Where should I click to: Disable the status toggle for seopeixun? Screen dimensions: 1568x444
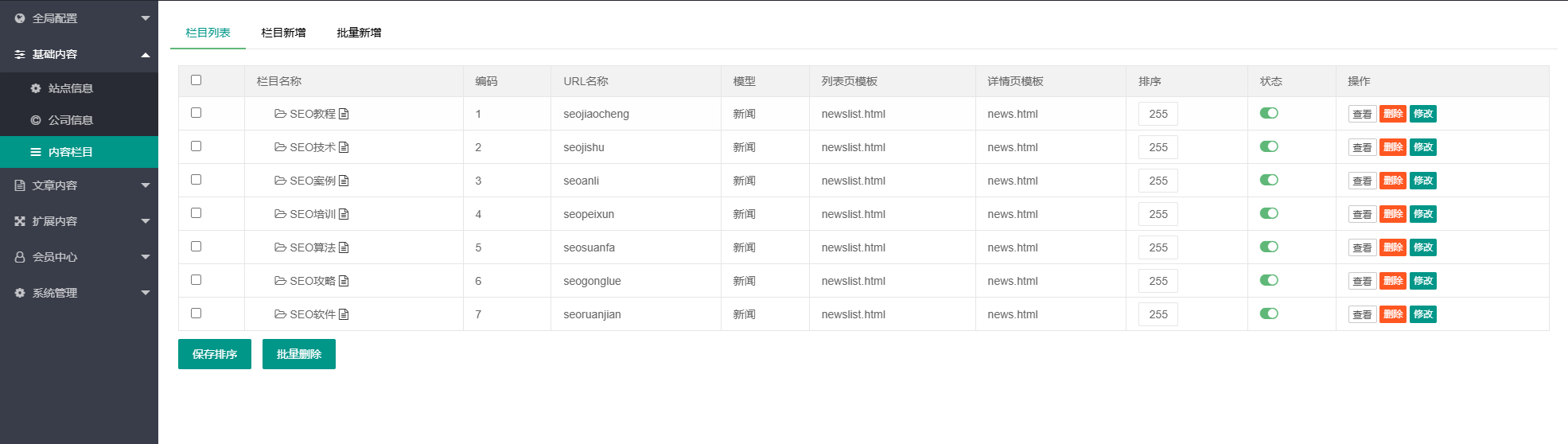pyautogui.click(x=1269, y=213)
